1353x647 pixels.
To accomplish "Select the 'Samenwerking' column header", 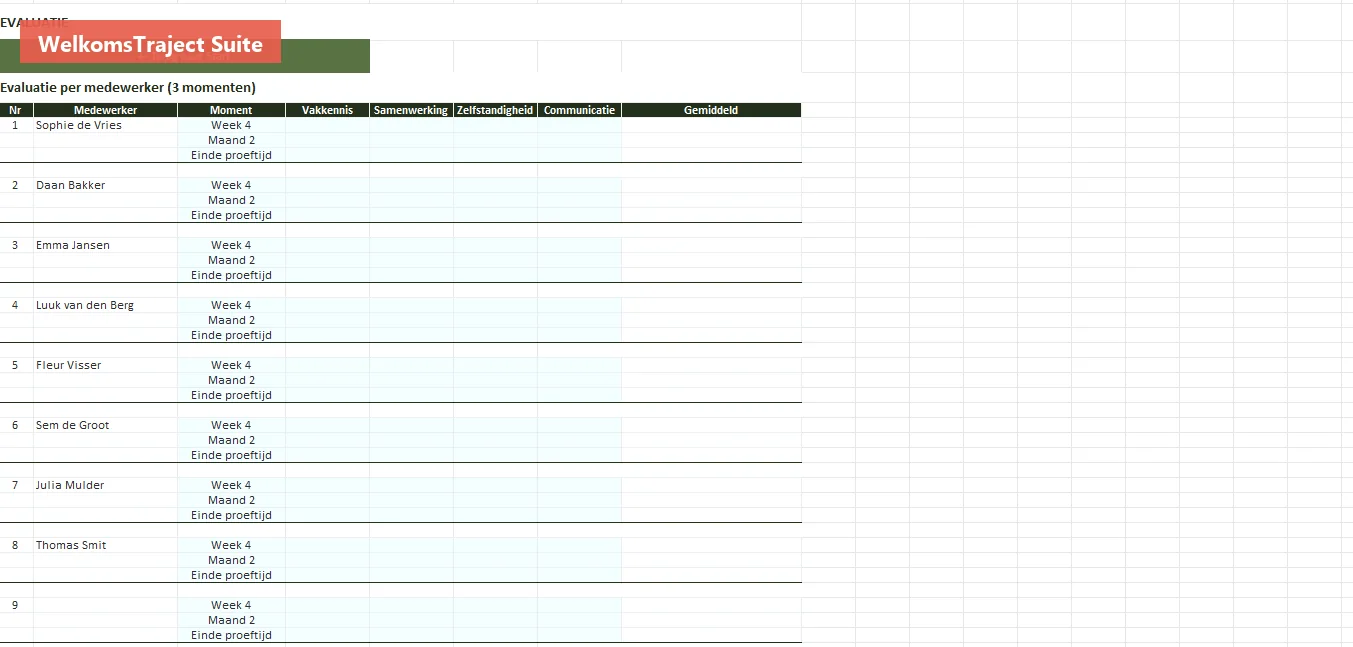I will click(x=411, y=110).
